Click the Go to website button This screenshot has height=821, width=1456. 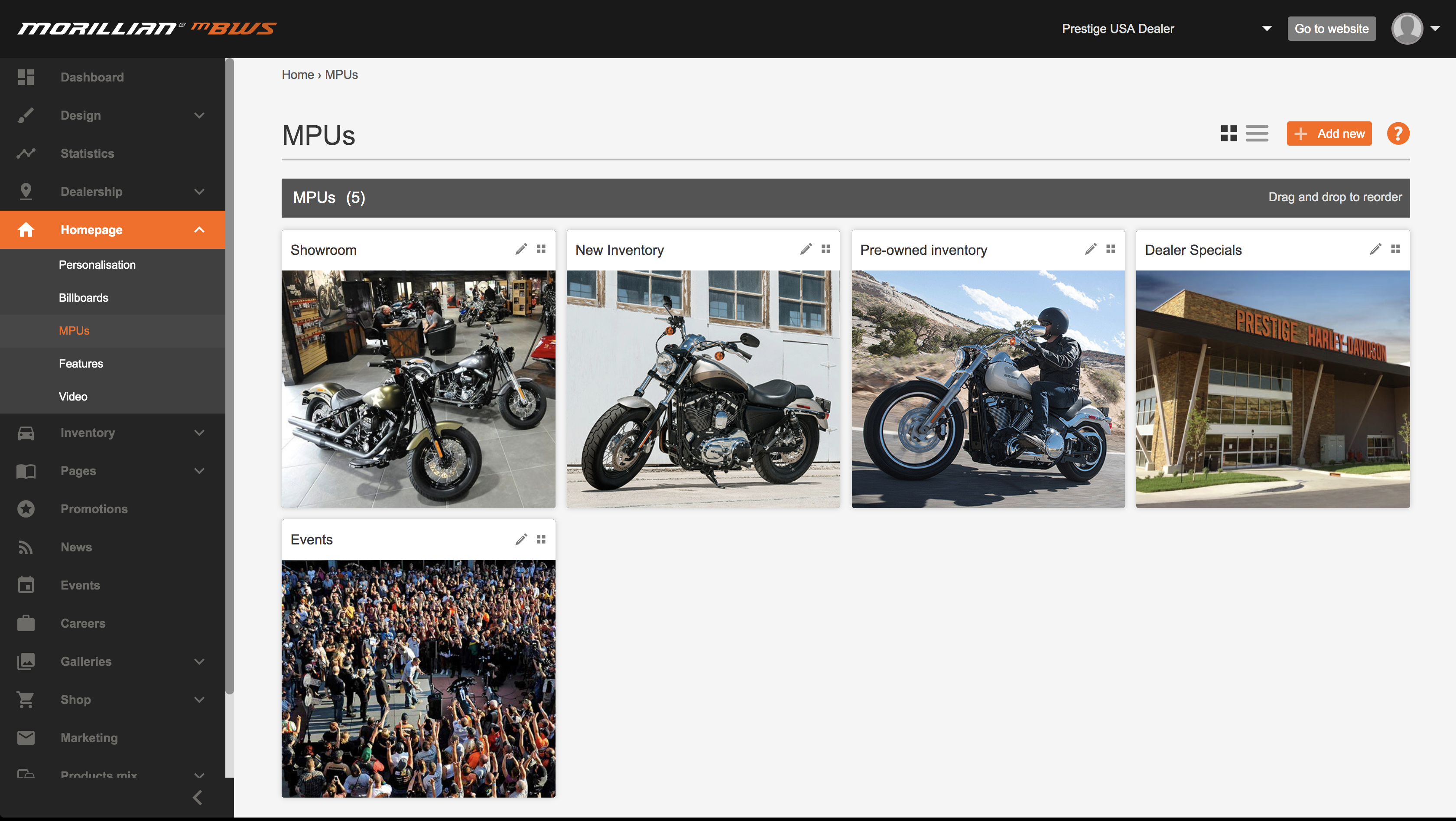(1331, 28)
